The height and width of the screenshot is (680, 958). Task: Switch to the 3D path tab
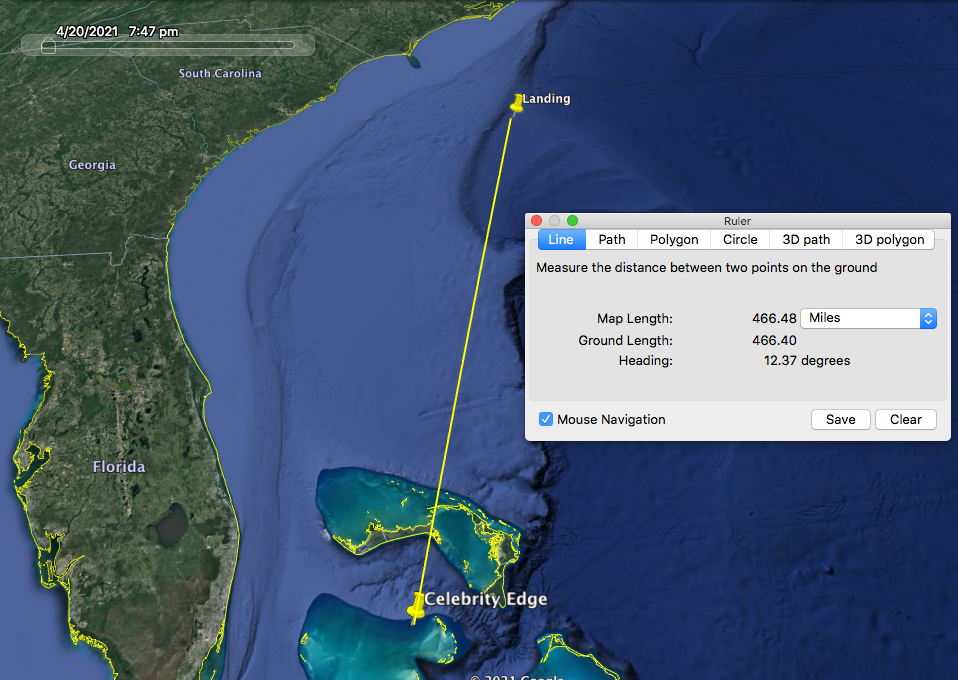(x=806, y=240)
